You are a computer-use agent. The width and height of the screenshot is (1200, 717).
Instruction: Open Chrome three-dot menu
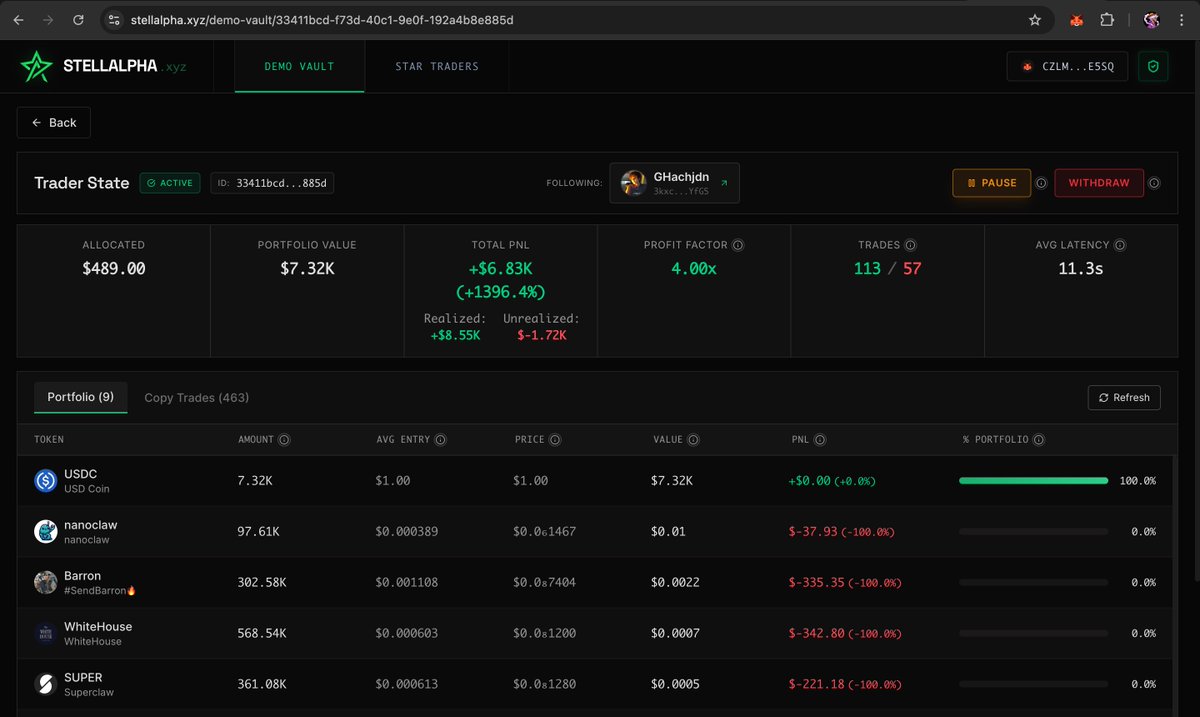click(x=1181, y=20)
